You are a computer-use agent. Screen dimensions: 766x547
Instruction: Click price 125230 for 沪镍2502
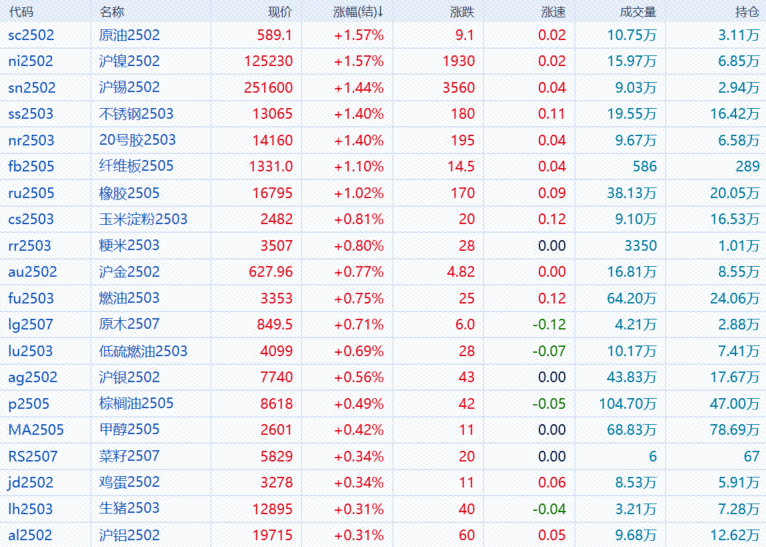click(x=269, y=61)
